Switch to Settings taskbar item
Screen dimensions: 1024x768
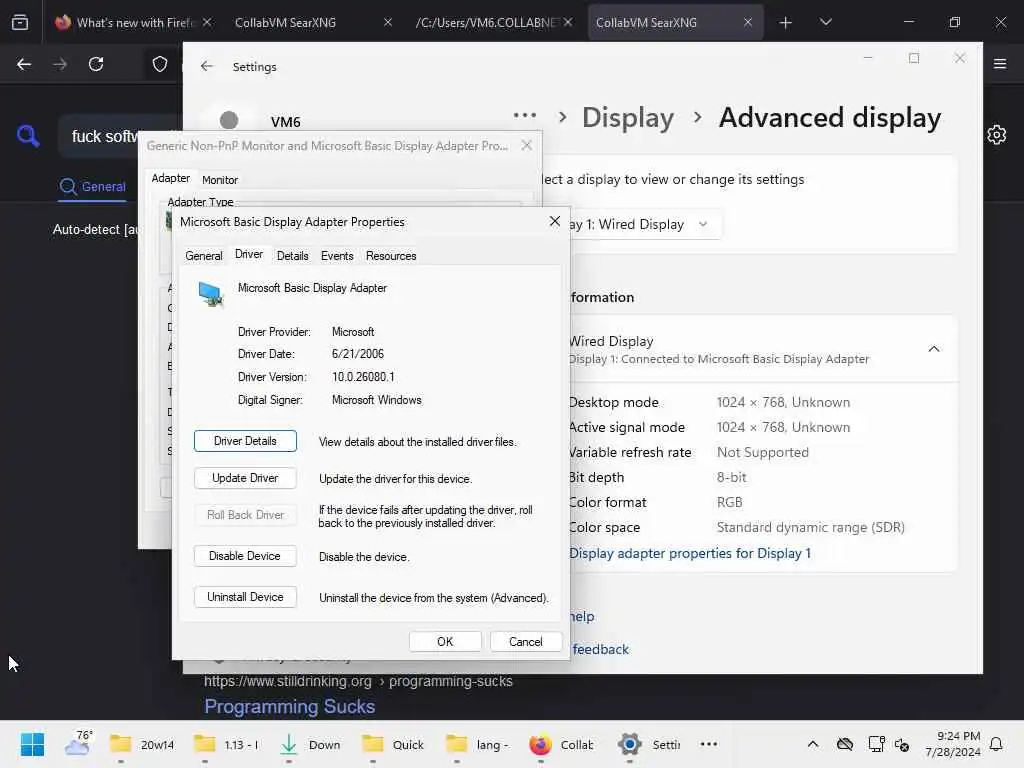tap(649, 744)
